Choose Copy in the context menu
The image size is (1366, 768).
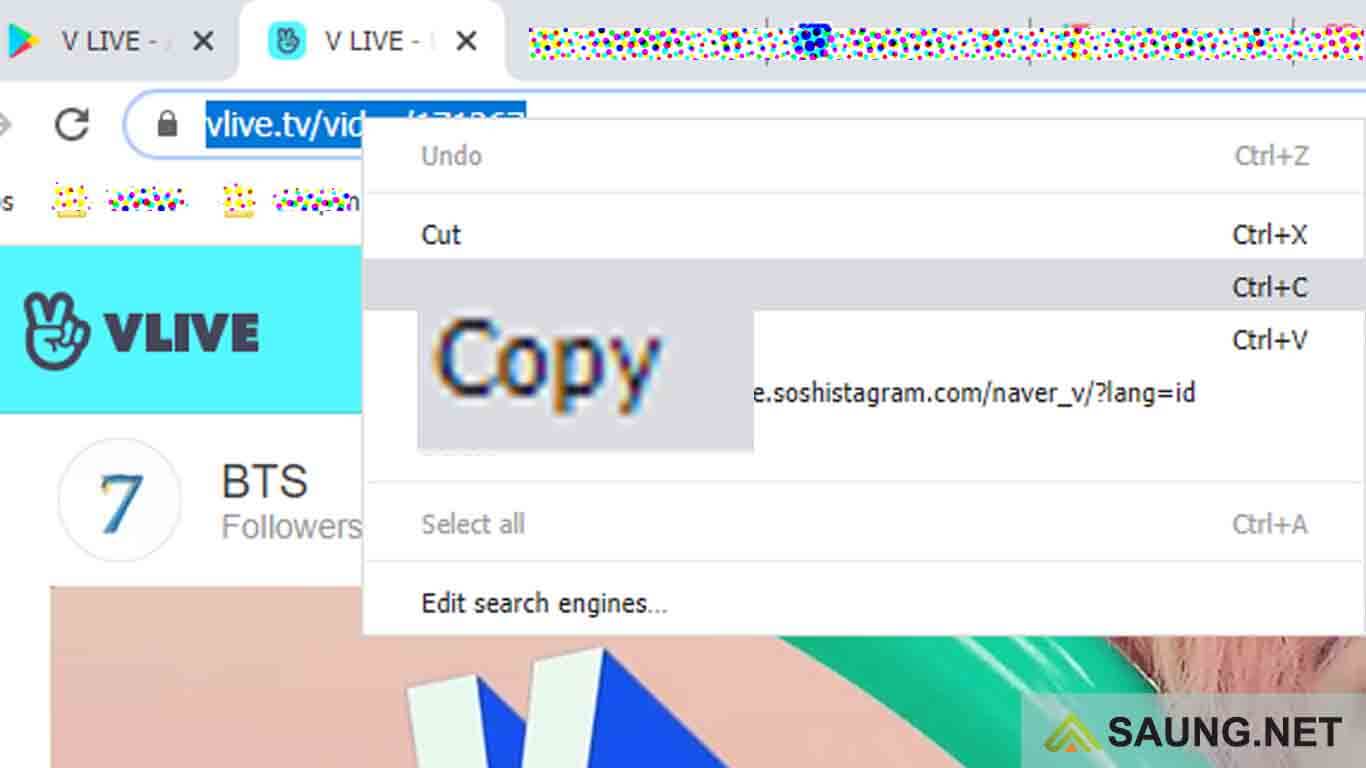pos(864,287)
